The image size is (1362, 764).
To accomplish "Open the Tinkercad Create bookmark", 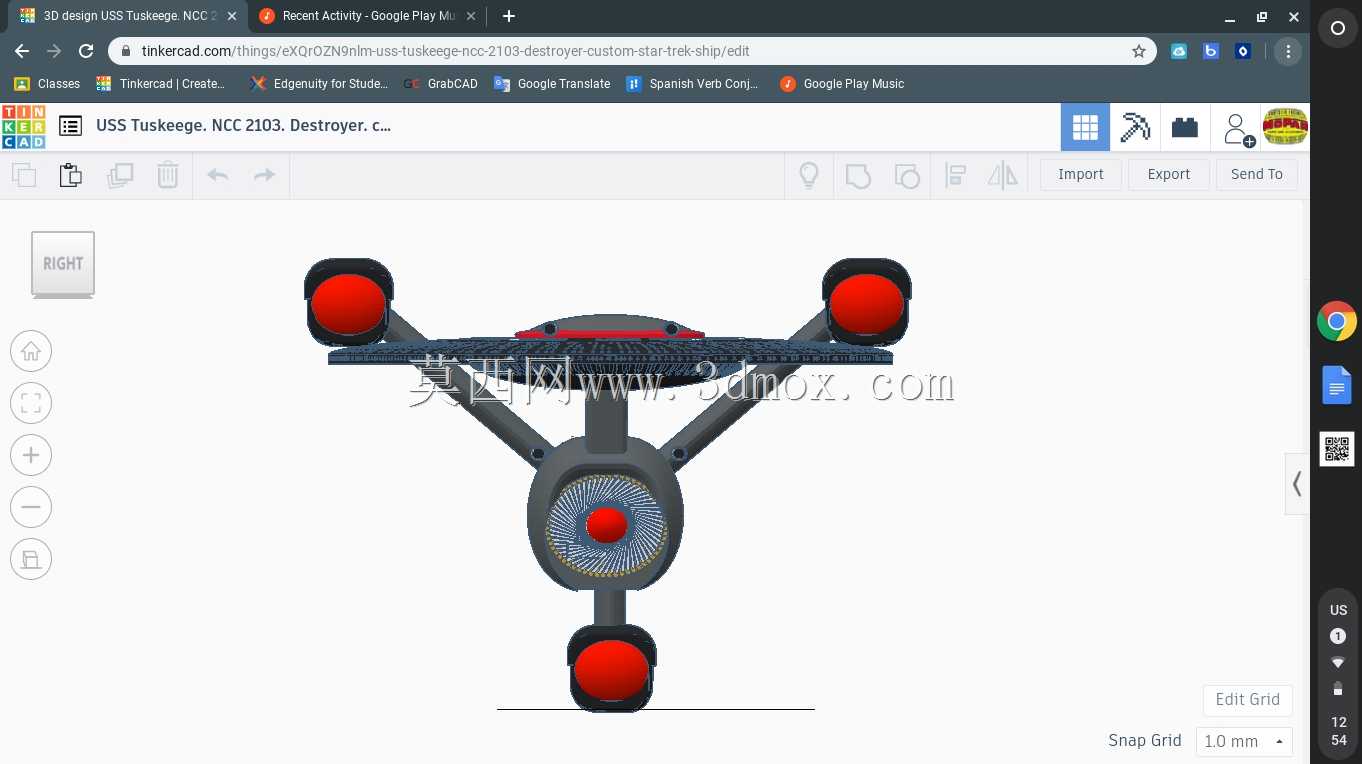I will click(161, 84).
